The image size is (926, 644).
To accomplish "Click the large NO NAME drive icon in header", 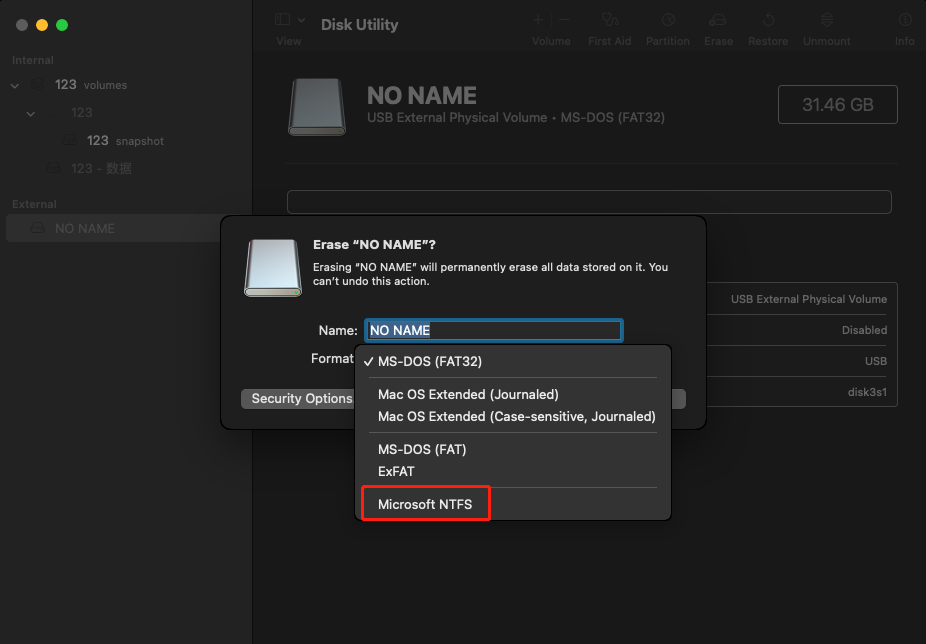I will point(317,107).
